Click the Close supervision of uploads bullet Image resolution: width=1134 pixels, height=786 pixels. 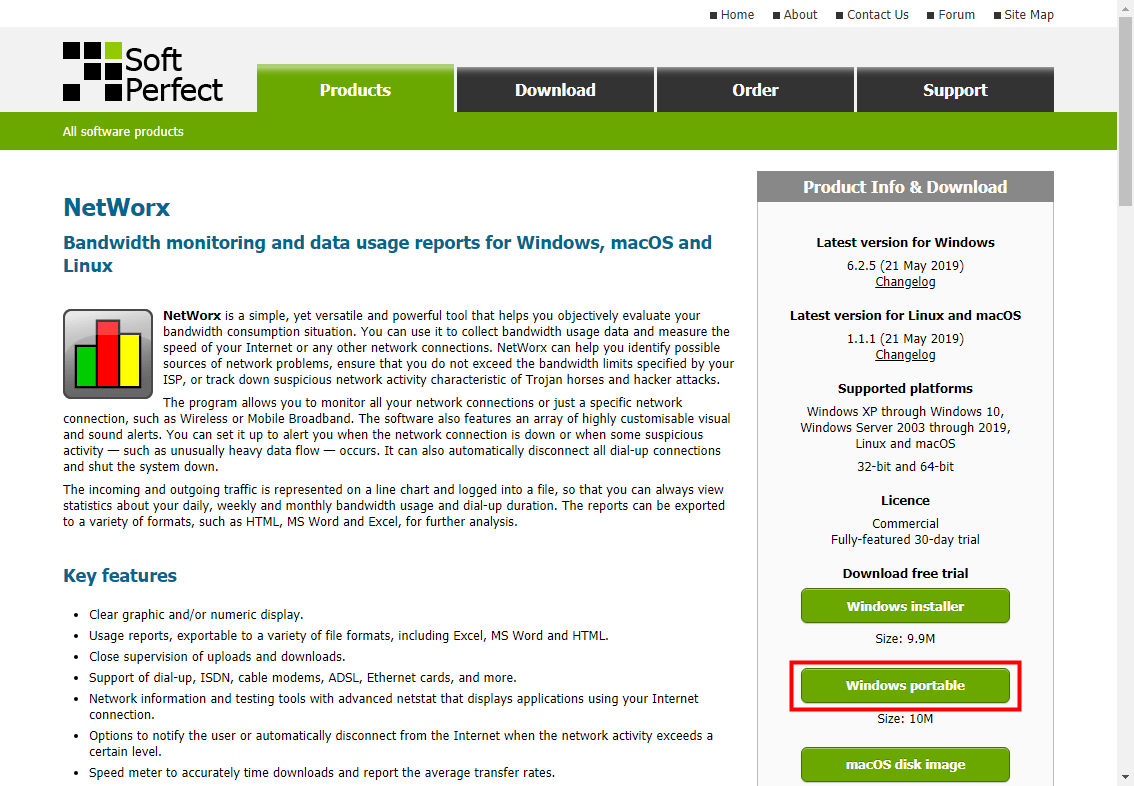[x=217, y=657]
